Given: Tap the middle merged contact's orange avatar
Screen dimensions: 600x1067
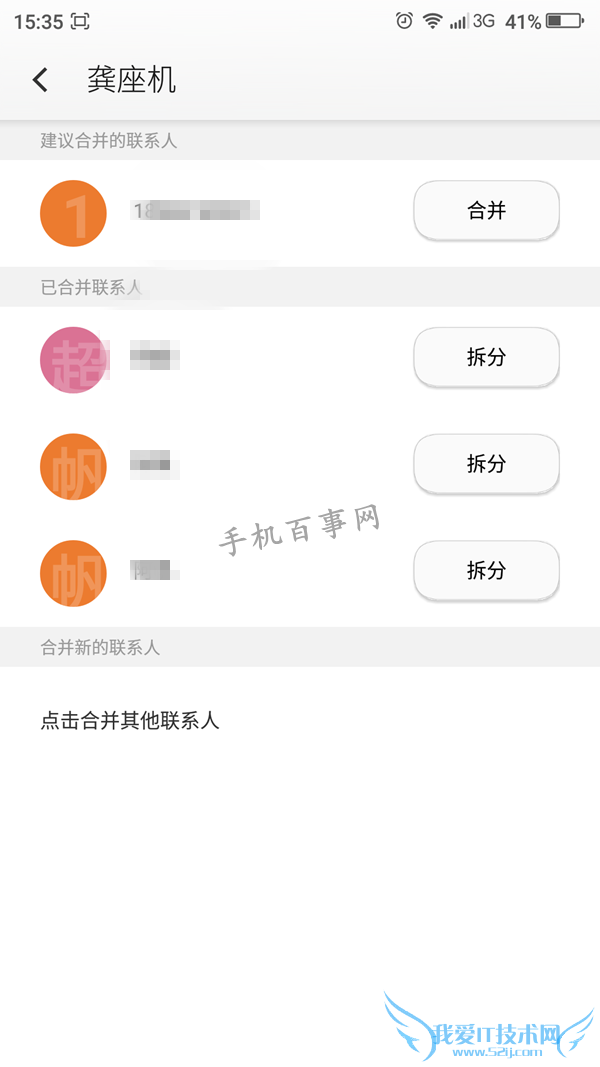Looking at the screenshot, I should click(73, 467).
